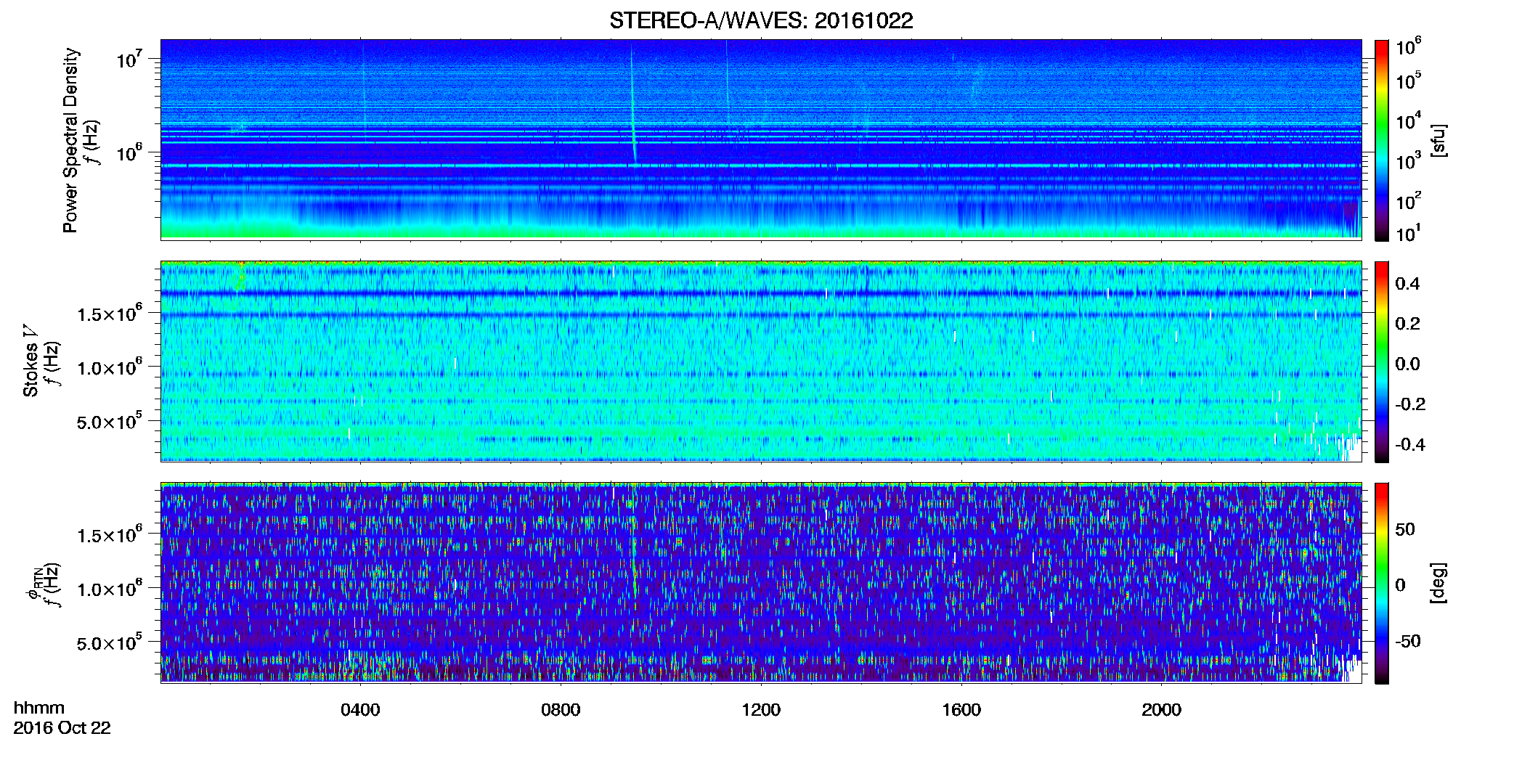Click the 10^6 value on the sfu color scale
The height and width of the screenshot is (784, 1522).
click(1408, 47)
